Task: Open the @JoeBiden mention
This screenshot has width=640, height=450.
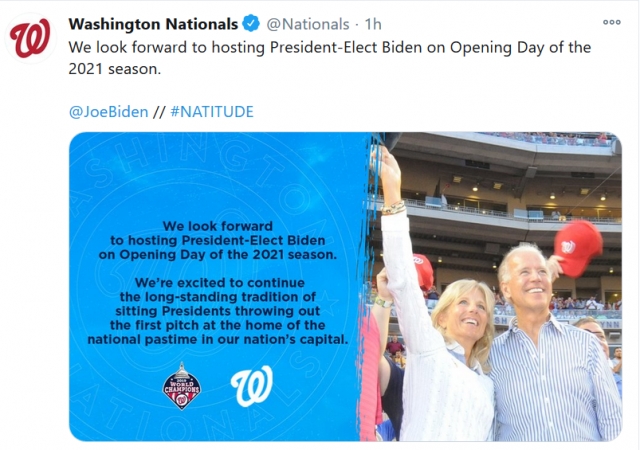Action: click(109, 111)
